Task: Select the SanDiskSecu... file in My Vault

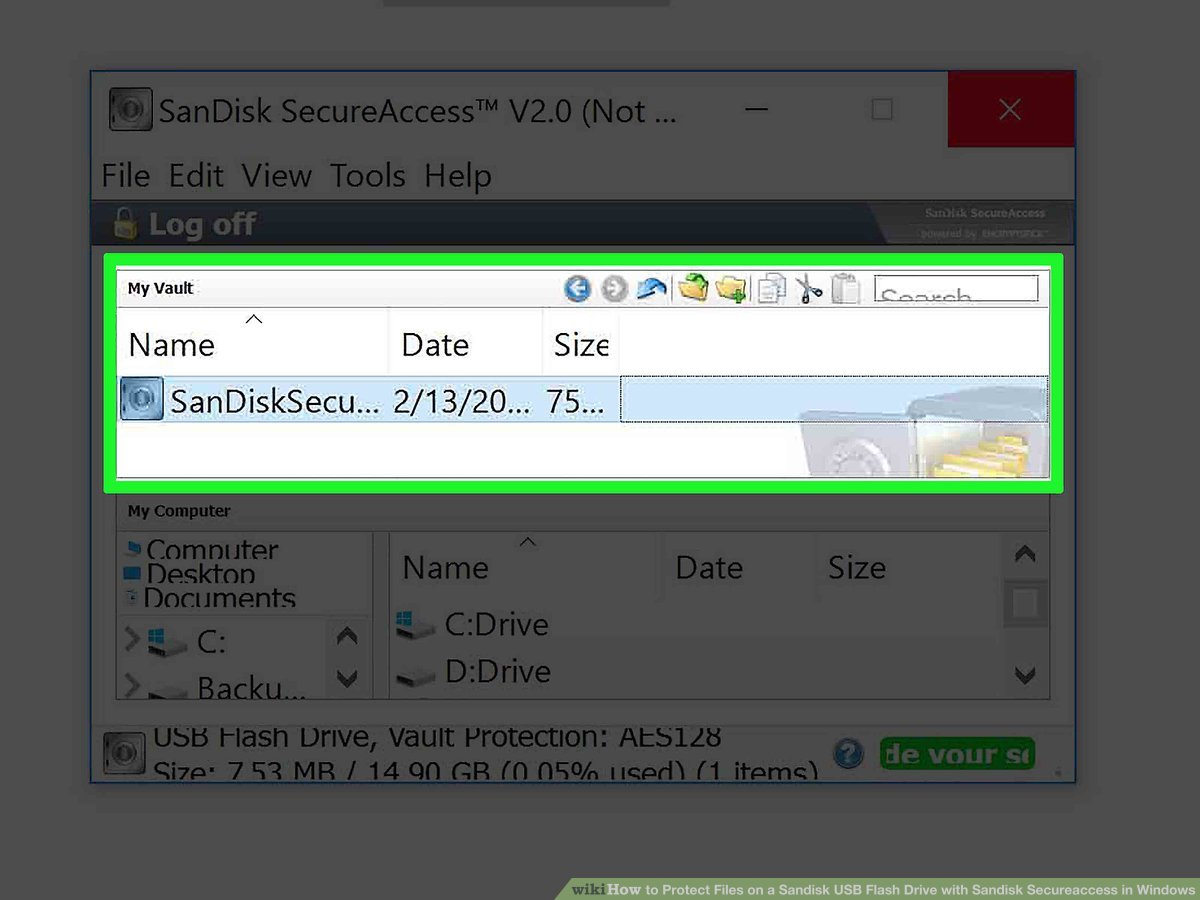Action: 274,400
